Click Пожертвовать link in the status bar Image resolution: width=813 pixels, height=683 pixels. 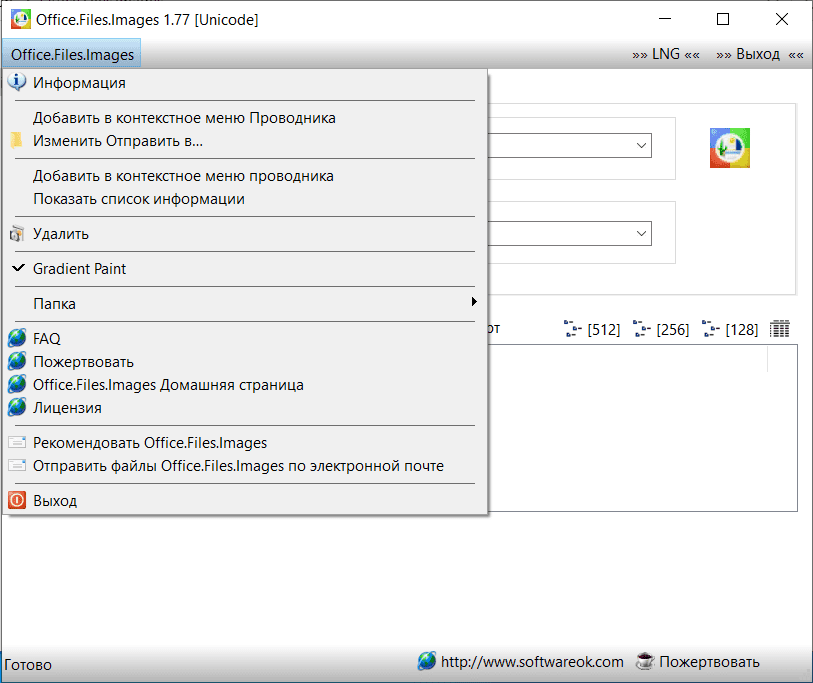[709, 662]
